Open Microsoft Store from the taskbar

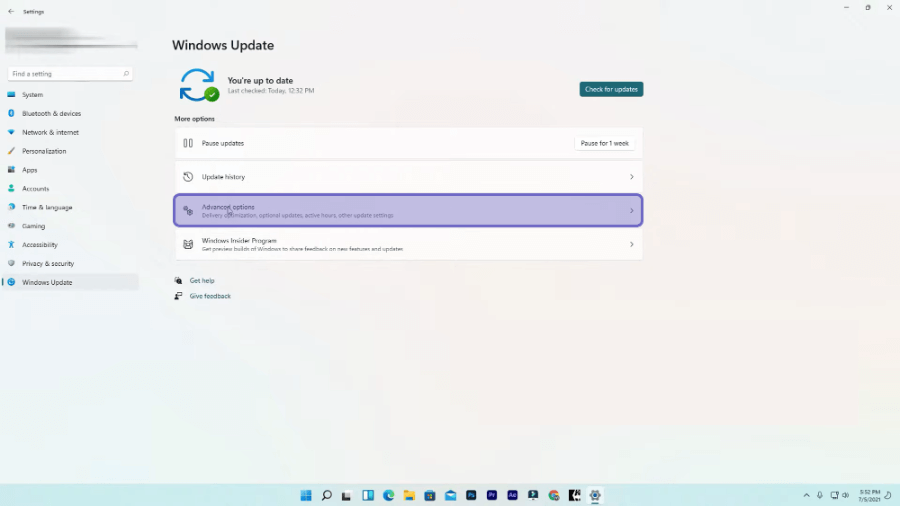pyautogui.click(x=429, y=496)
